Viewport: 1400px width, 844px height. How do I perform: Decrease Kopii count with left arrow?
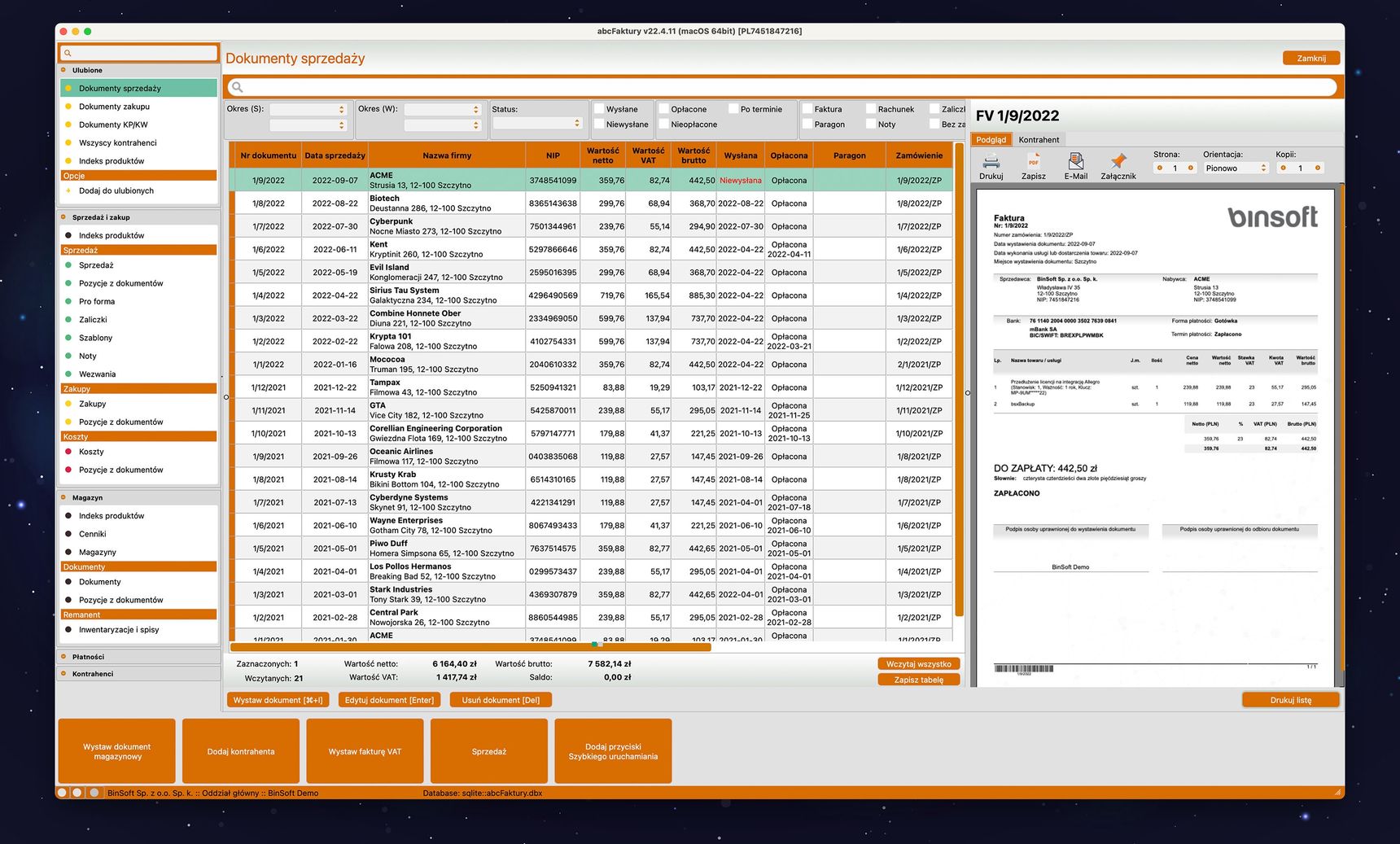click(x=1283, y=168)
